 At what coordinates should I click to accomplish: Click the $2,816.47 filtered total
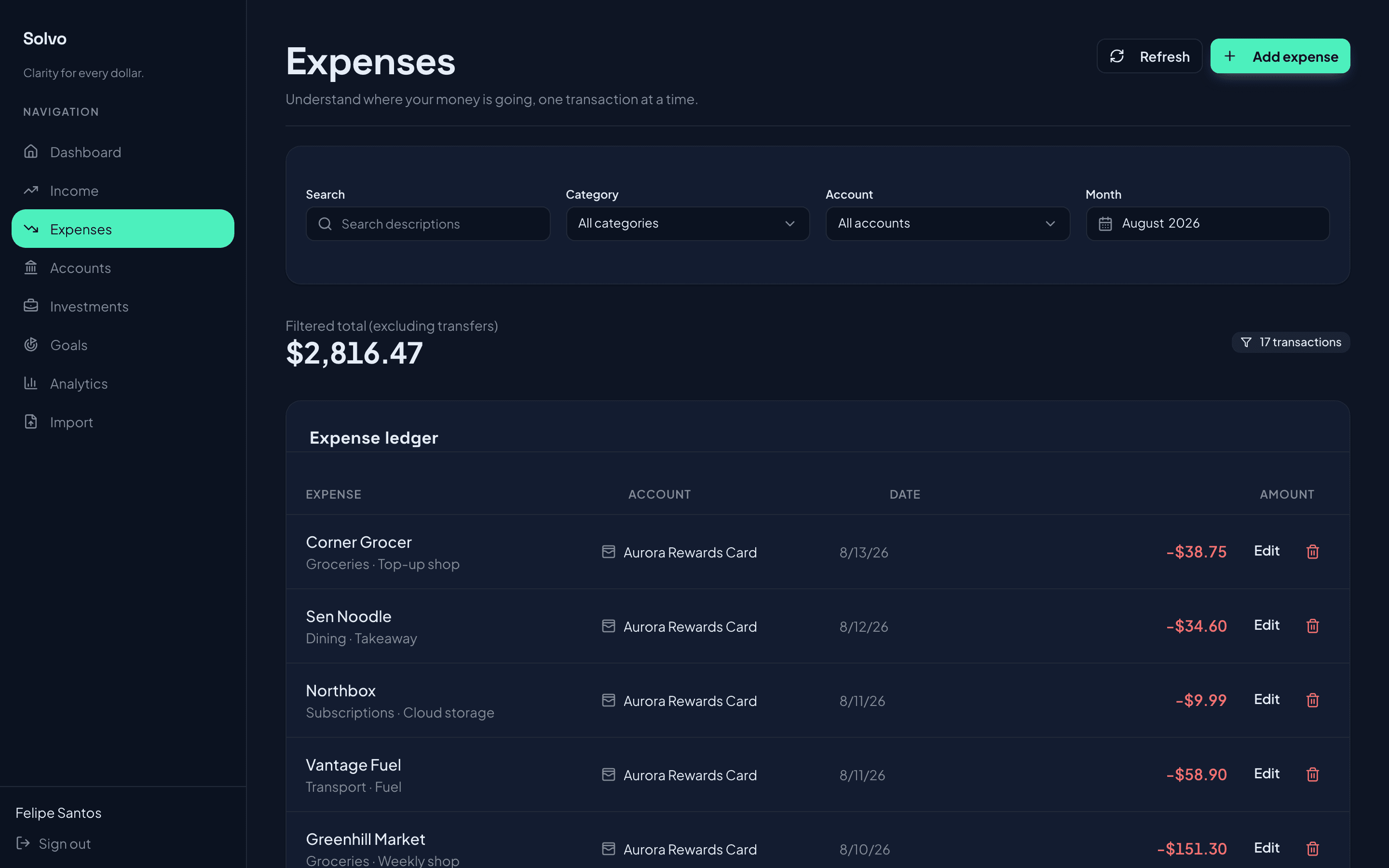(354, 353)
